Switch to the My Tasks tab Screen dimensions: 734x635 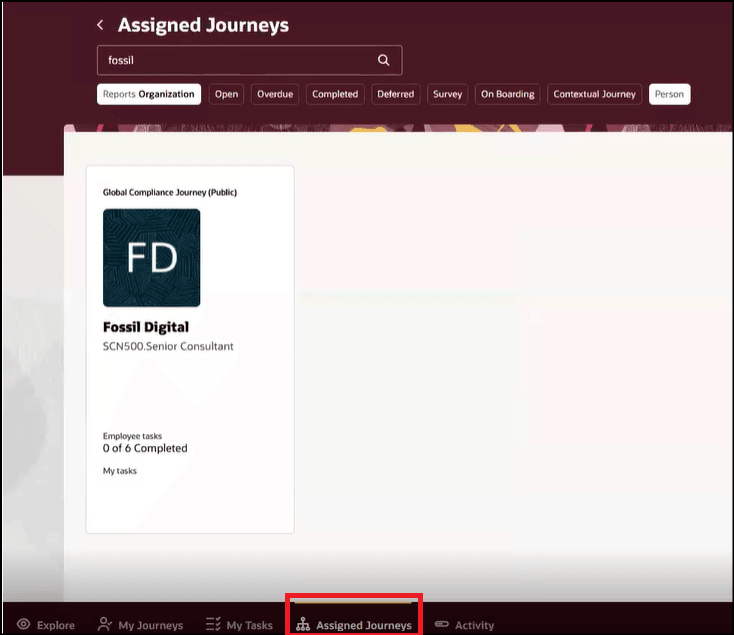click(239, 625)
